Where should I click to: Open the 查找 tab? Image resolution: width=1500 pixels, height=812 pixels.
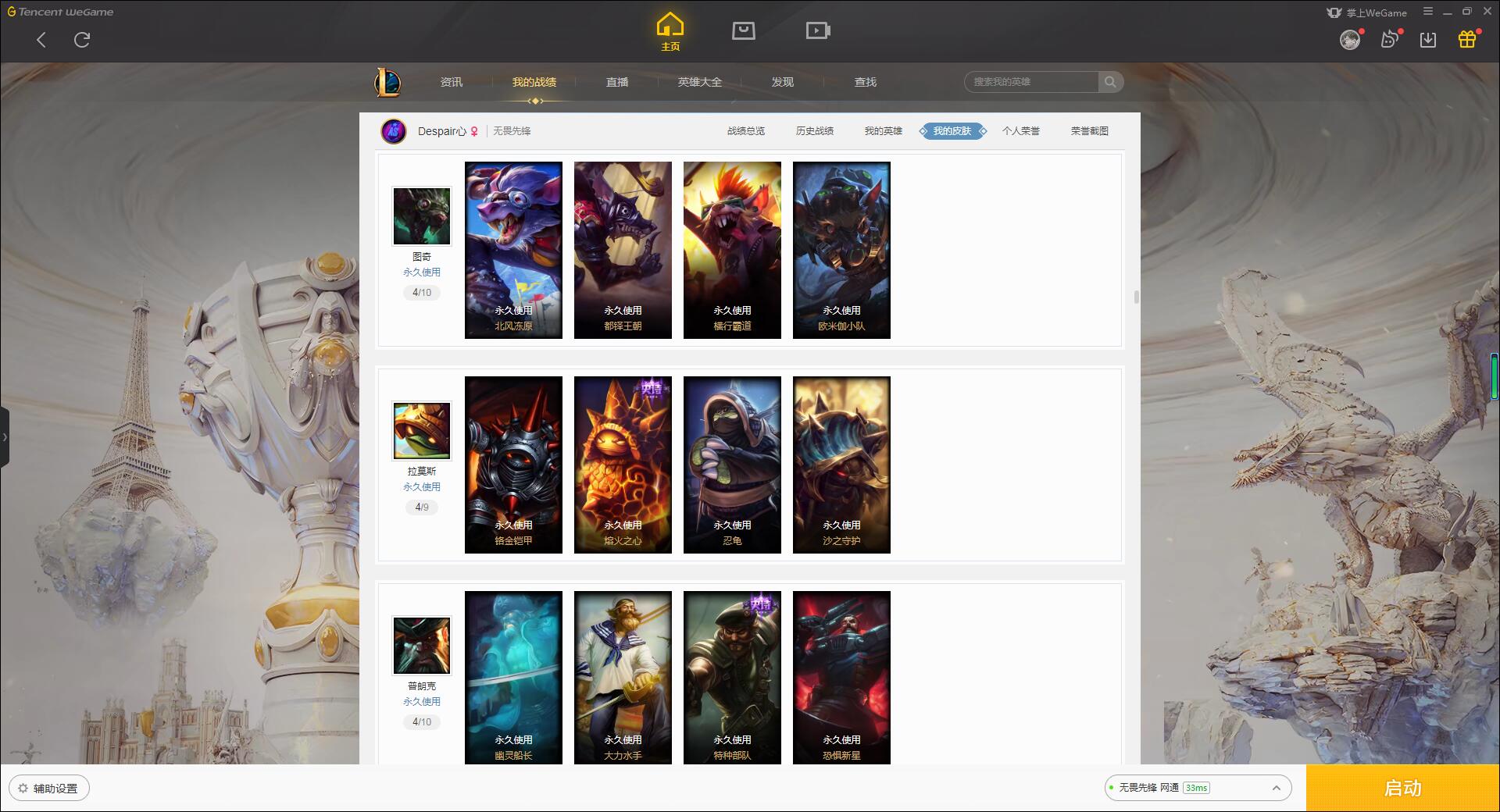[866, 82]
